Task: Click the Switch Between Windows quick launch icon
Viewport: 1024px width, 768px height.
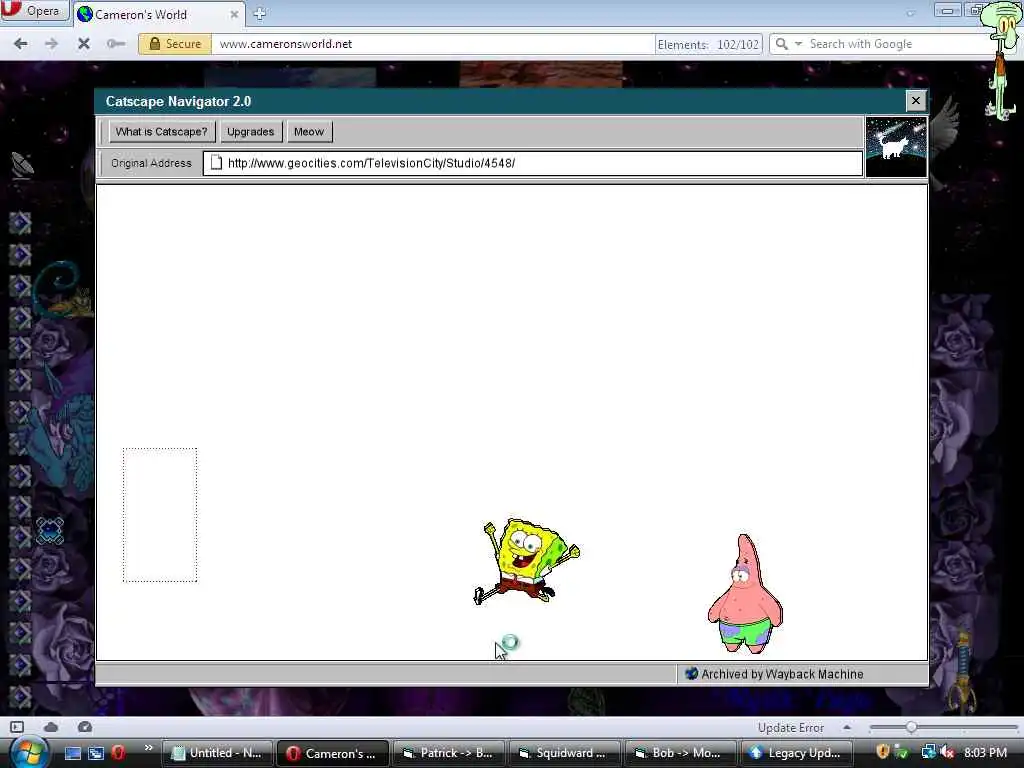Action: [x=96, y=753]
